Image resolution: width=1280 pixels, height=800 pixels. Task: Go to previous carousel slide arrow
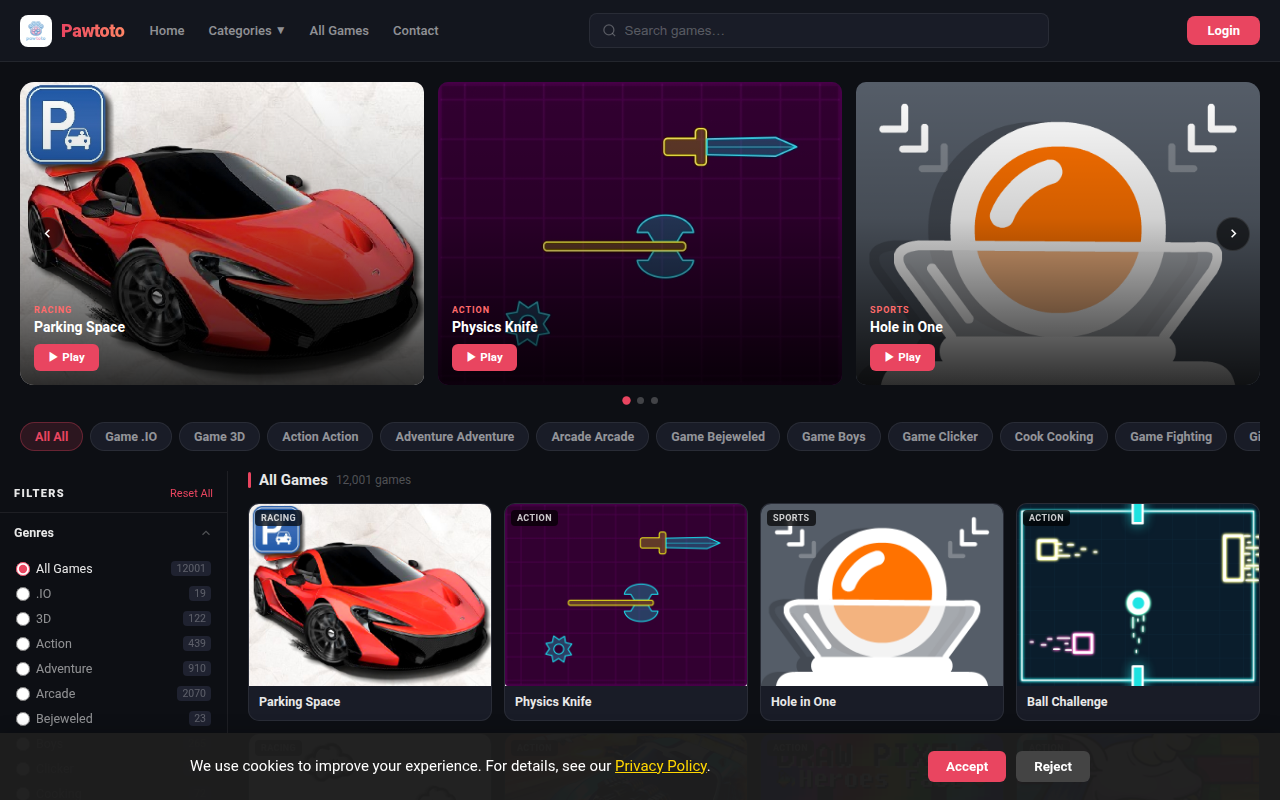click(47, 233)
